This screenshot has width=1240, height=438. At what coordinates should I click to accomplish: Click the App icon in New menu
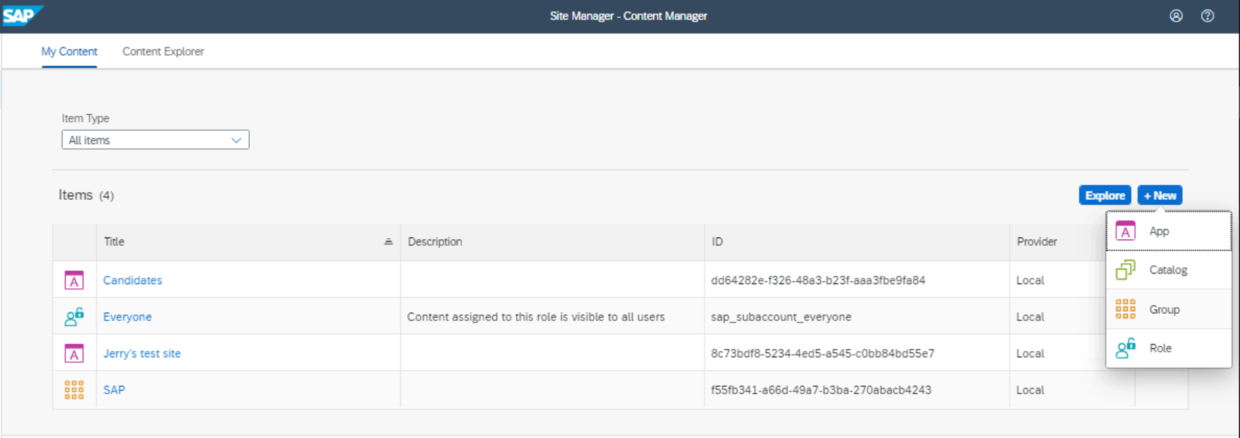(x=1125, y=231)
